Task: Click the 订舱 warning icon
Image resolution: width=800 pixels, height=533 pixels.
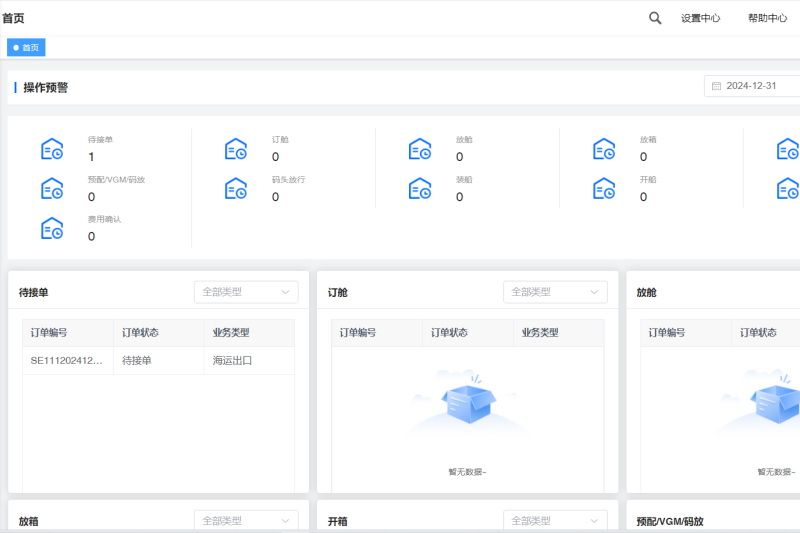Action: click(236, 149)
